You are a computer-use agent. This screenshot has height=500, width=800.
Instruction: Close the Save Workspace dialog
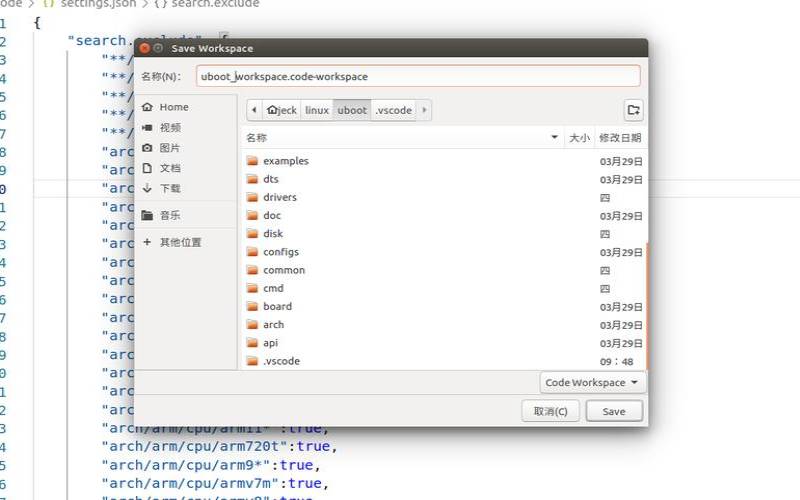pyautogui.click(x=144, y=48)
